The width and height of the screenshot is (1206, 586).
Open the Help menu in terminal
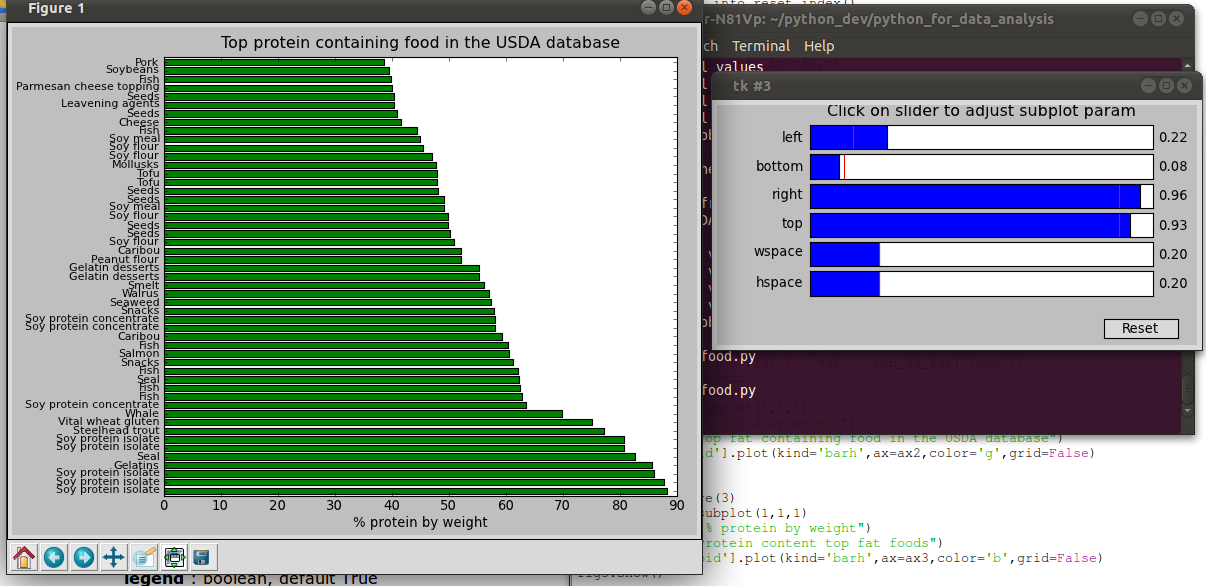818,46
